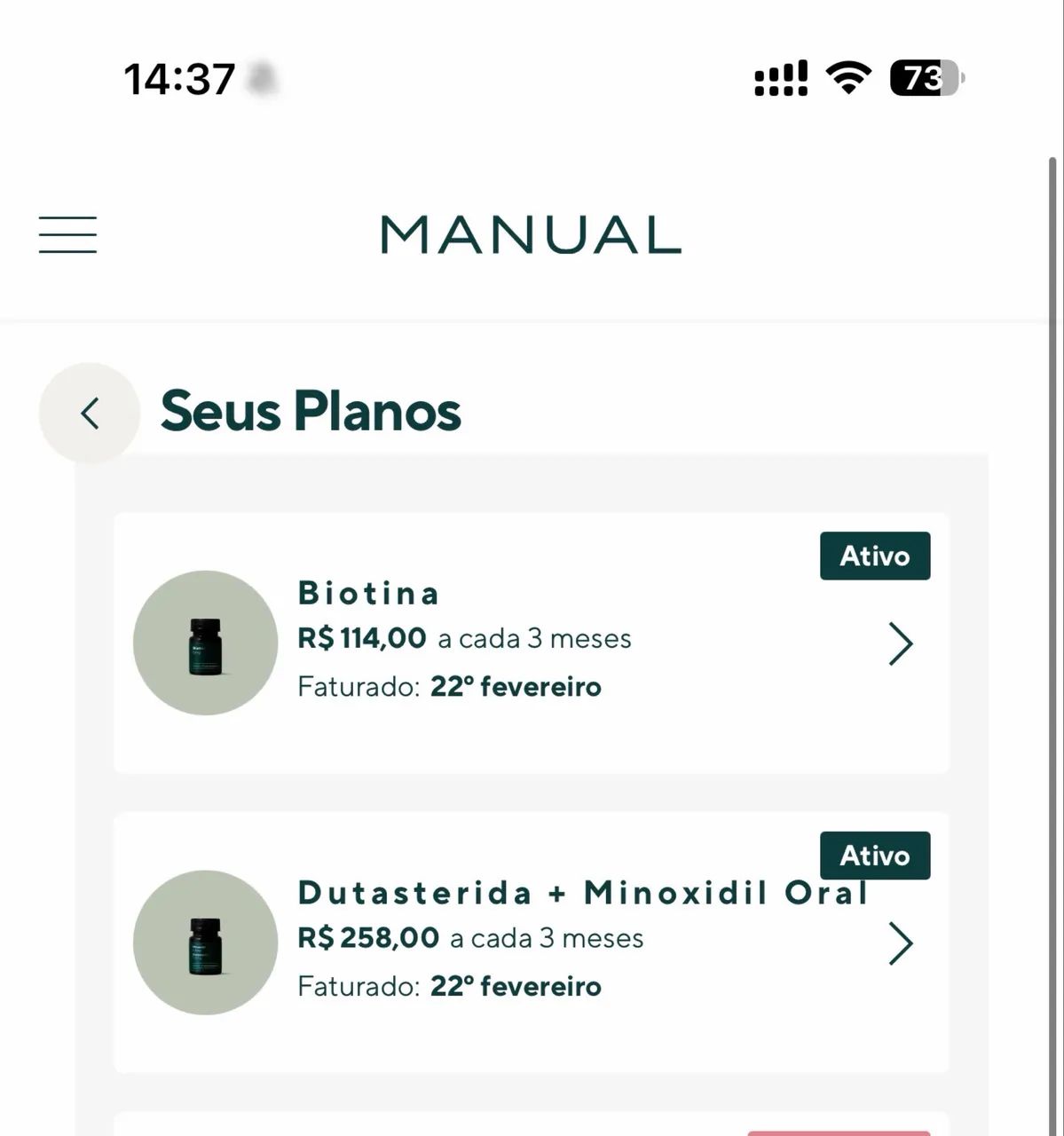Tap the battery level indicator
Viewport: 1064px width, 1136px height.
[x=926, y=78]
